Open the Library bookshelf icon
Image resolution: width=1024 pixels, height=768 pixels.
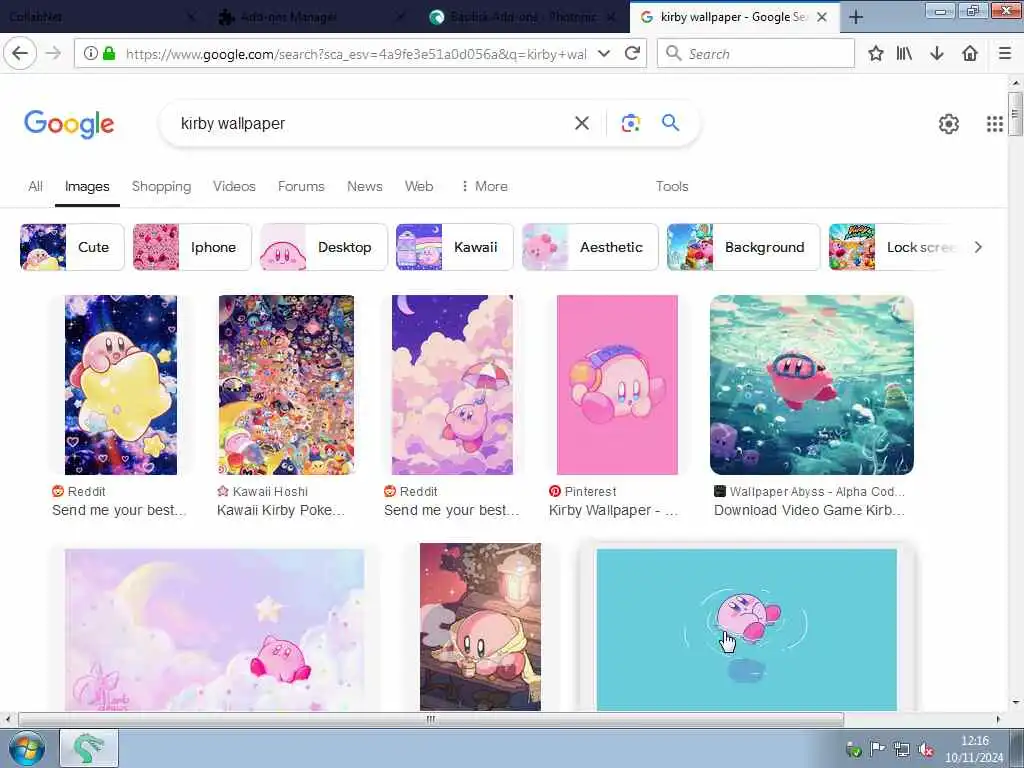pos(904,53)
